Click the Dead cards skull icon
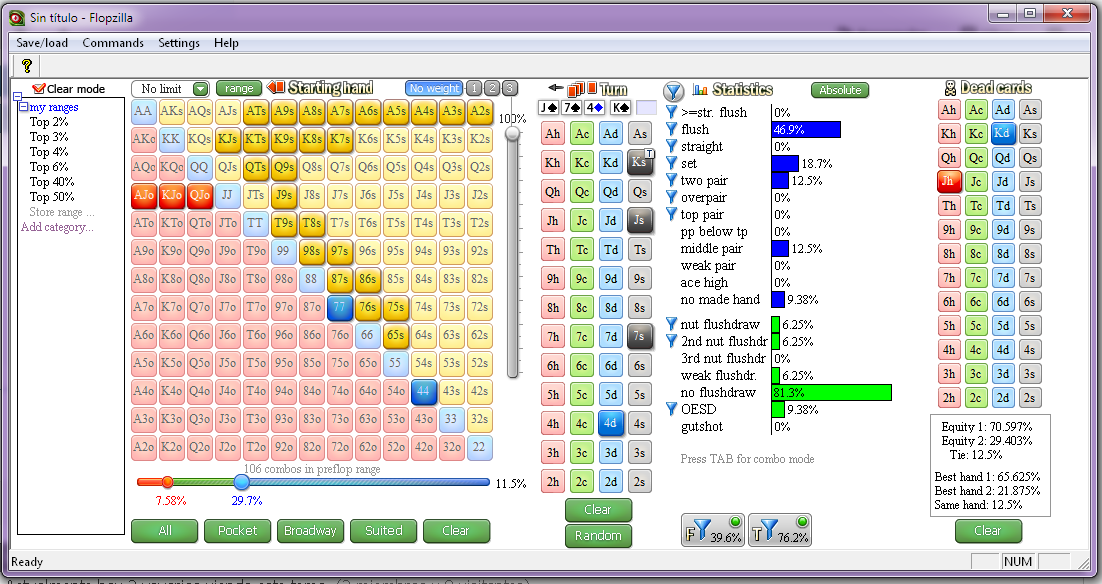Image resolution: width=1102 pixels, height=584 pixels. (949, 89)
